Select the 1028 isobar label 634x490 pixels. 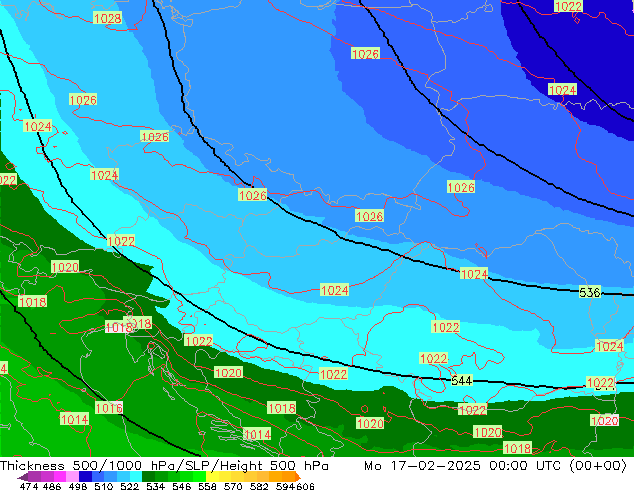point(107,18)
